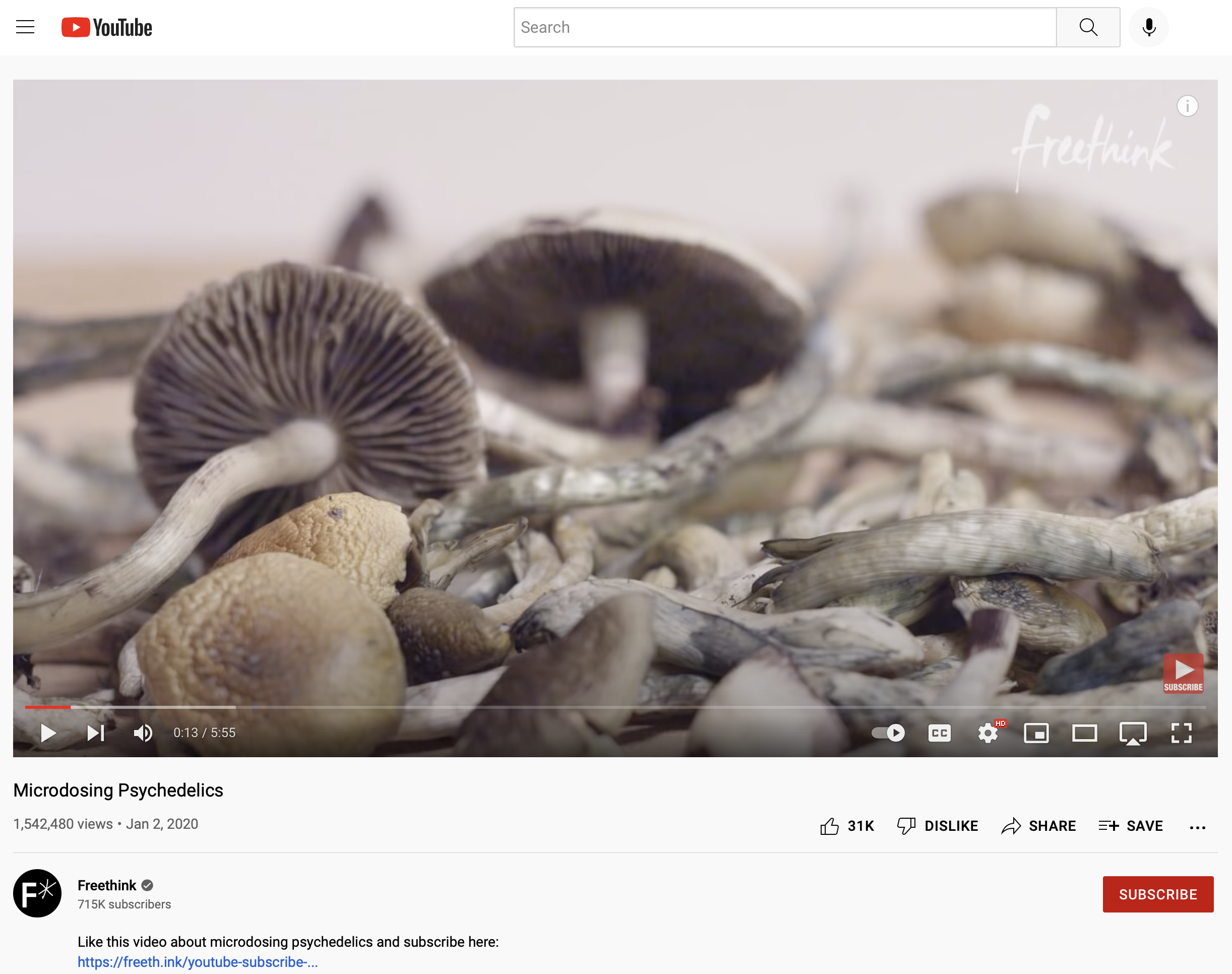Enter full screen mode

[1181, 733]
